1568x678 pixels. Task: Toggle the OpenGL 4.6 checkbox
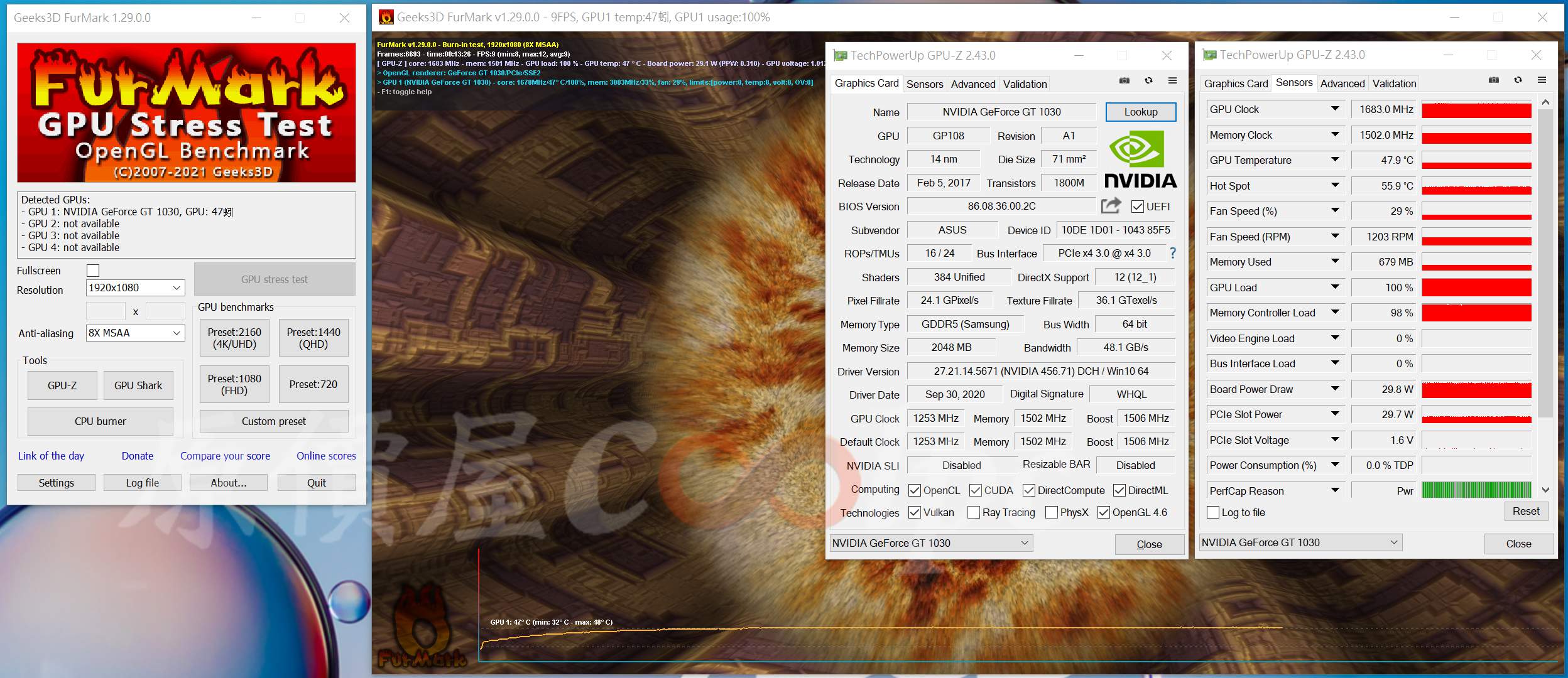pyautogui.click(x=1104, y=512)
